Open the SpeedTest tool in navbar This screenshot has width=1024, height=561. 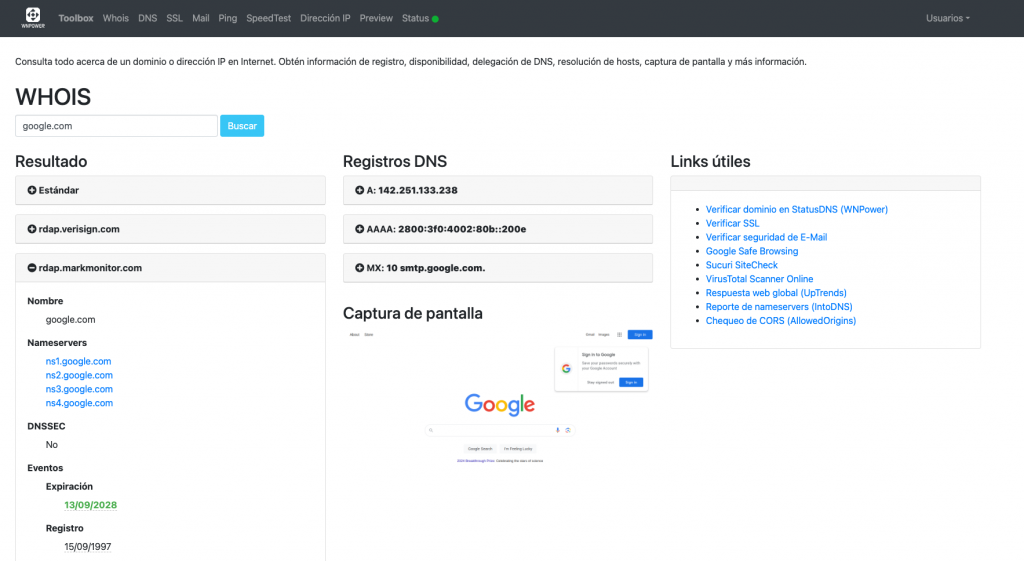click(x=268, y=18)
